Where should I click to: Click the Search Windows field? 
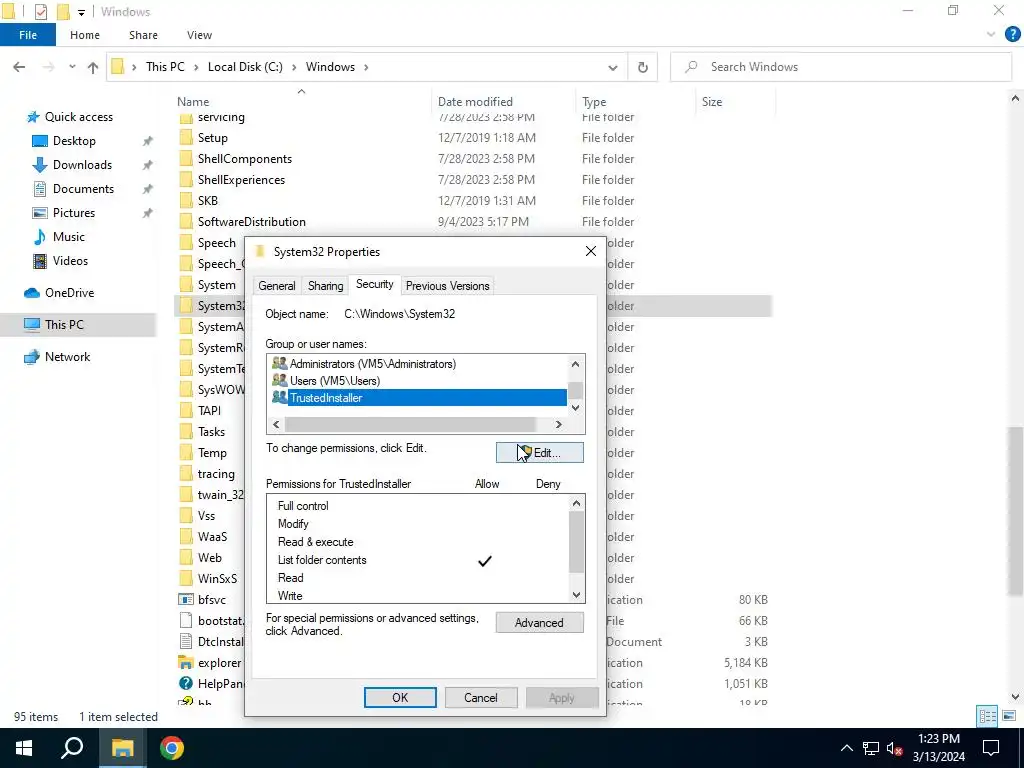click(x=841, y=67)
